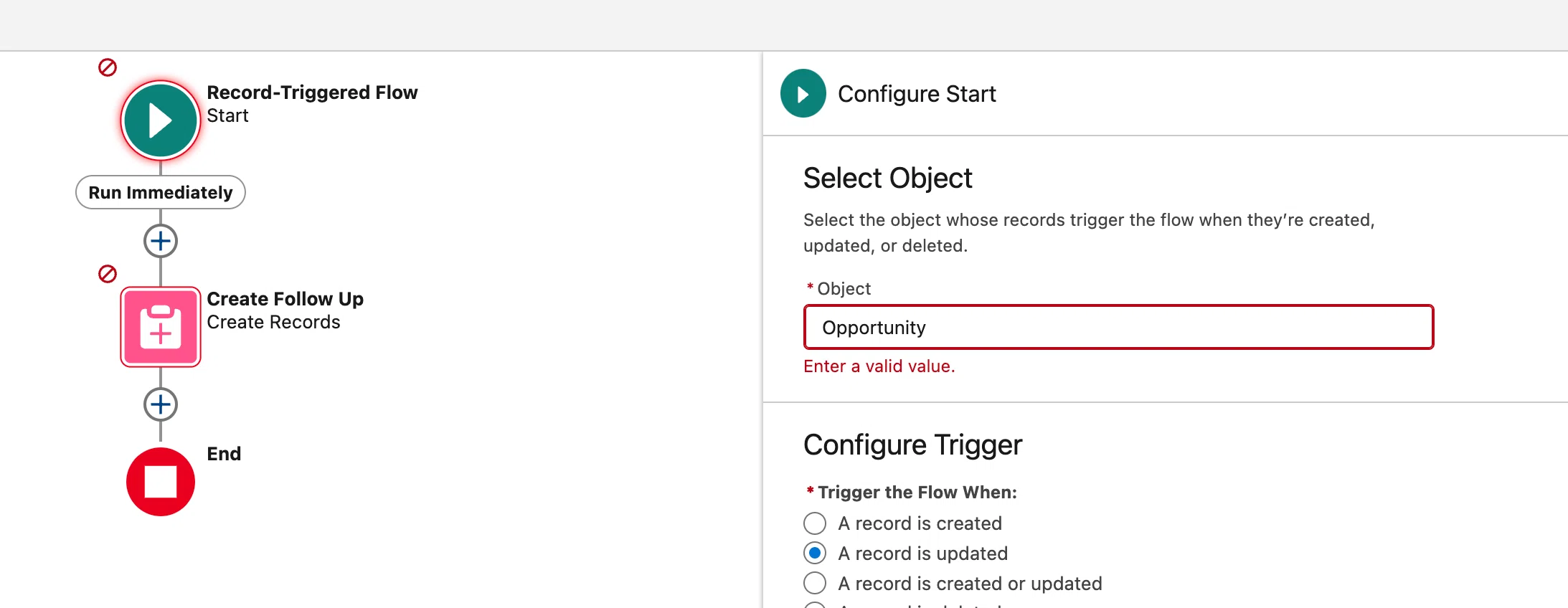
Task: Open the Object combo box with Opportunity
Action: 1118,327
